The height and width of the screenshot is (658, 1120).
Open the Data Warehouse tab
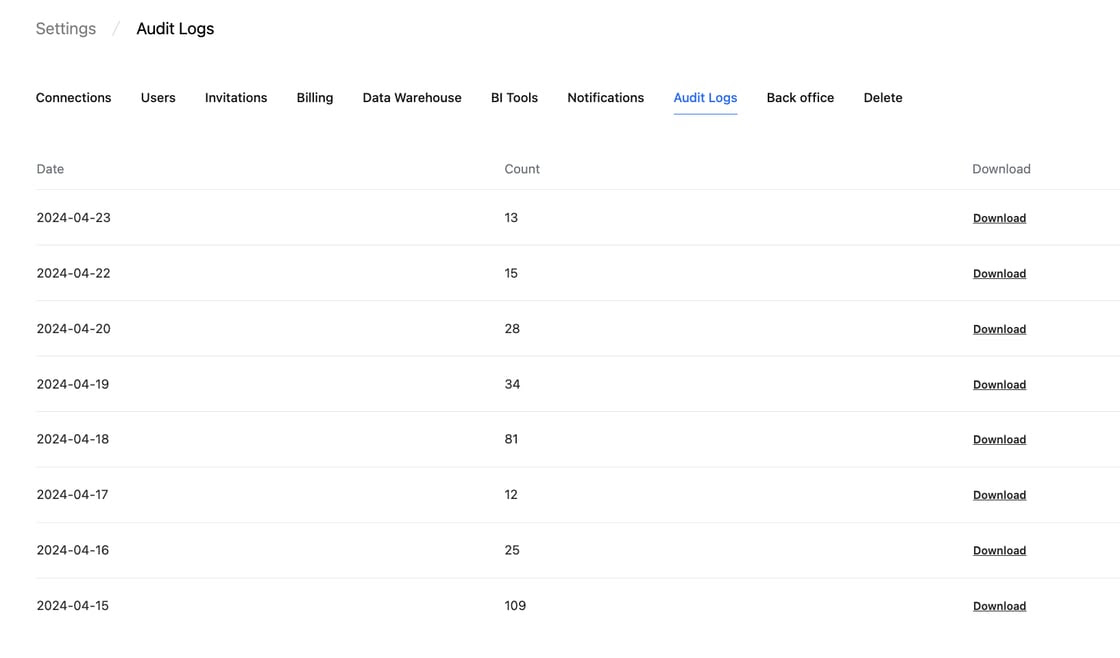click(412, 98)
